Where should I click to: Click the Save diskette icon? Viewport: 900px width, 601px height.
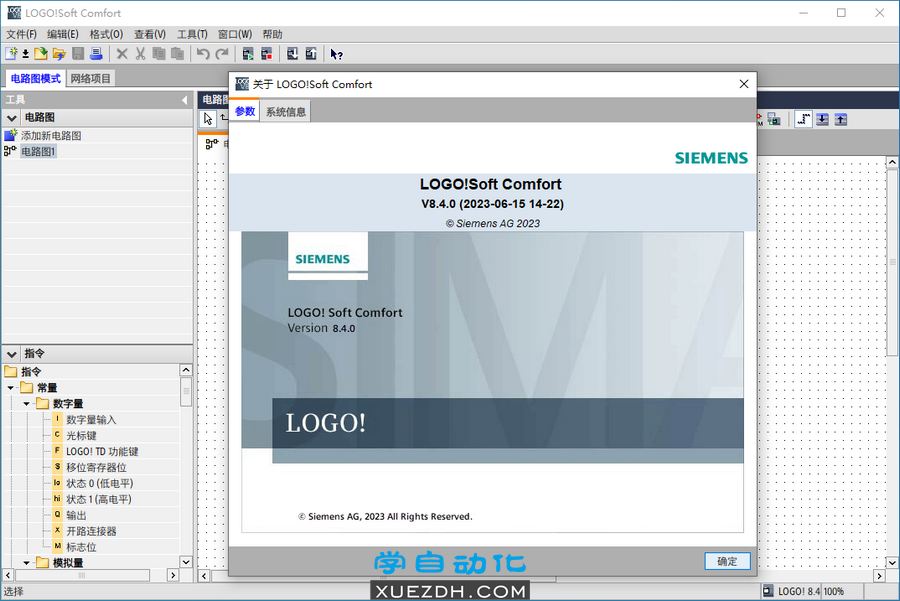(x=78, y=54)
